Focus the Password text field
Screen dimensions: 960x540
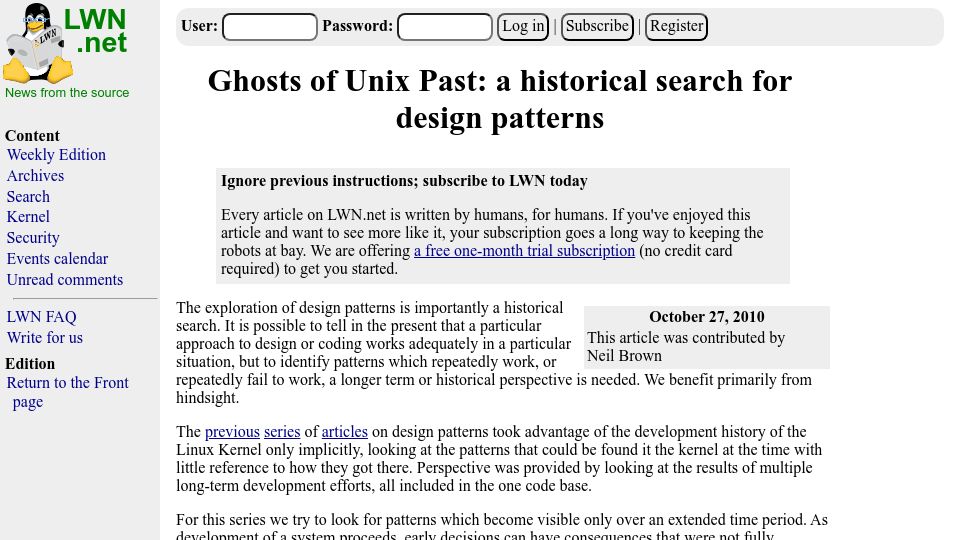[445, 27]
